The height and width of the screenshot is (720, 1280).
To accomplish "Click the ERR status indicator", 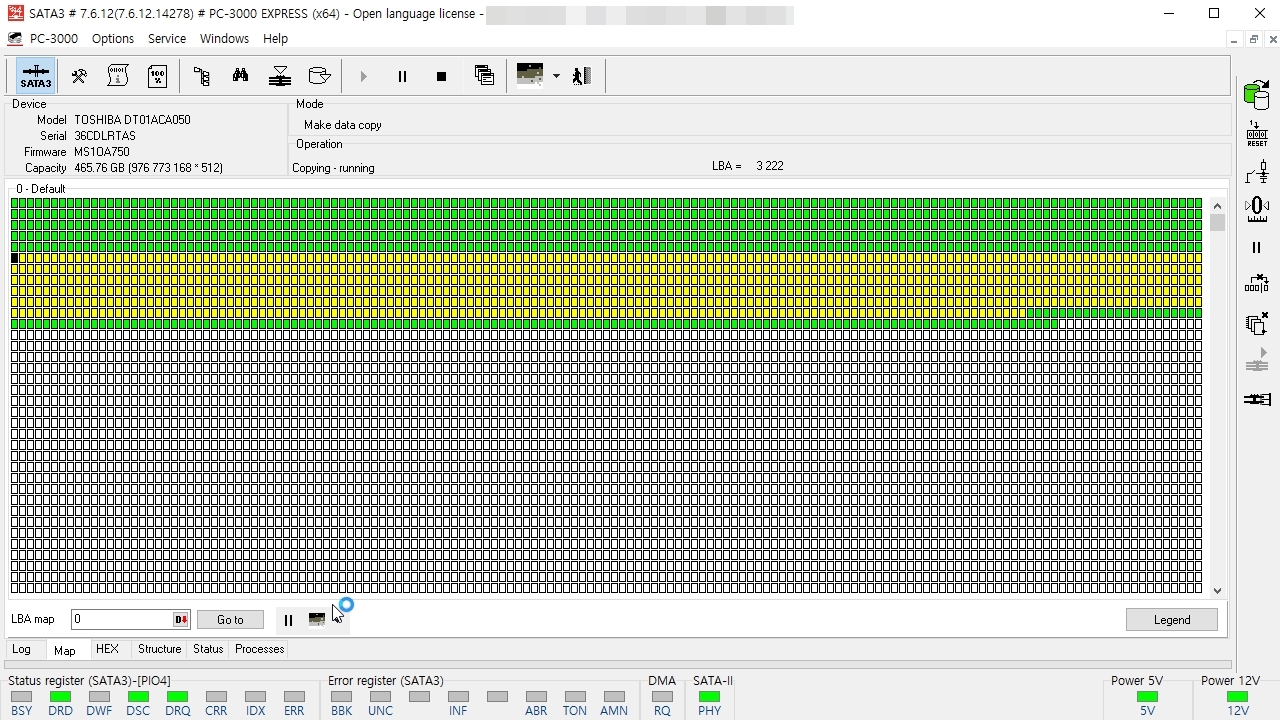I will point(294,697).
